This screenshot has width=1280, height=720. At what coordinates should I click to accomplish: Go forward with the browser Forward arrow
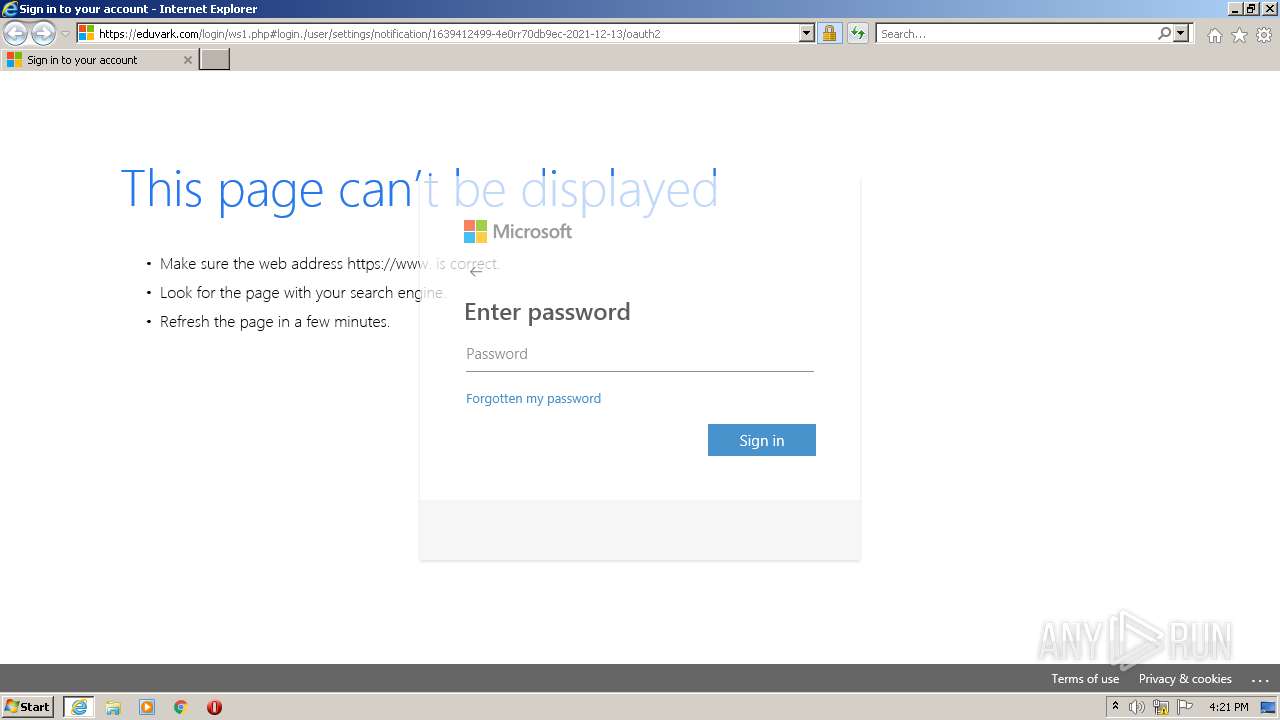(43, 34)
